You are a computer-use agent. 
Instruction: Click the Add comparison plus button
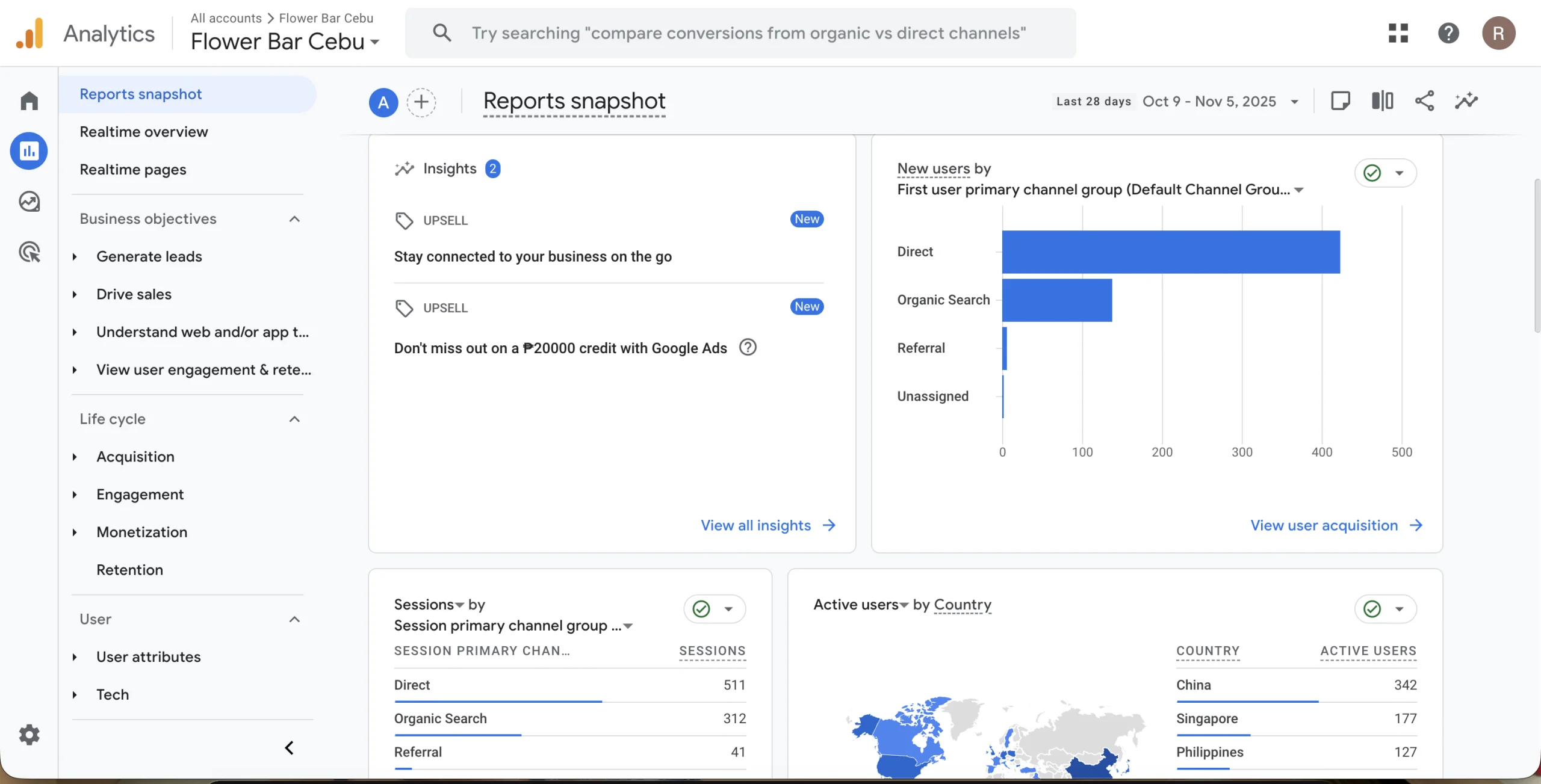421,102
